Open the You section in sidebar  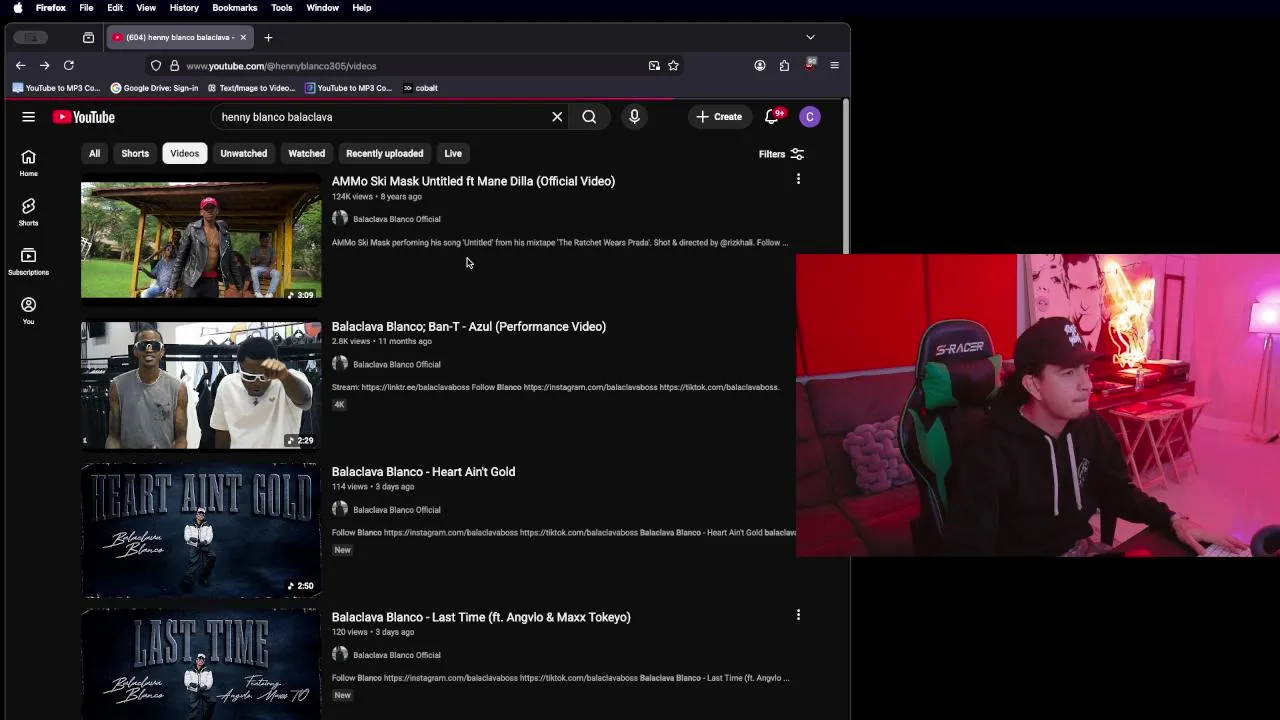click(x=28, y=310)
